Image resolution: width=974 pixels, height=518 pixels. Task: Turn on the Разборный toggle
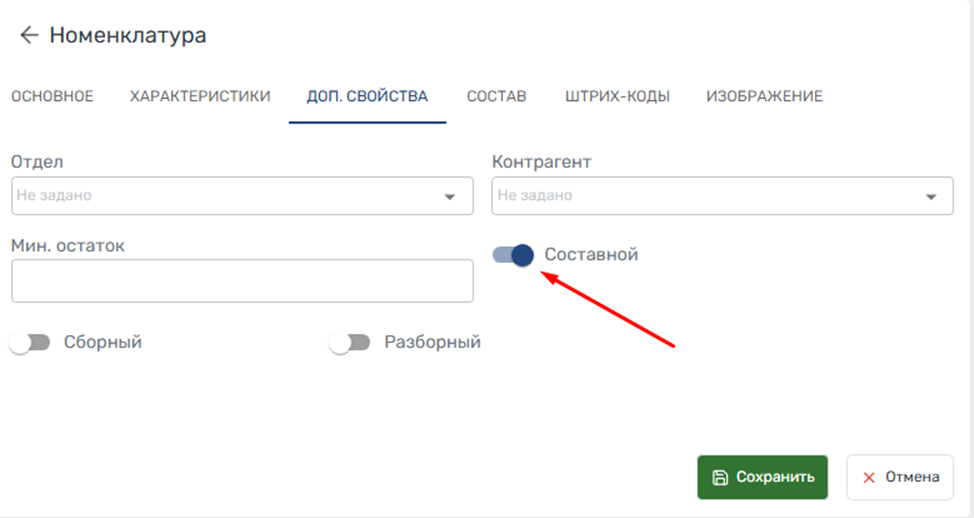coord(351,343)
